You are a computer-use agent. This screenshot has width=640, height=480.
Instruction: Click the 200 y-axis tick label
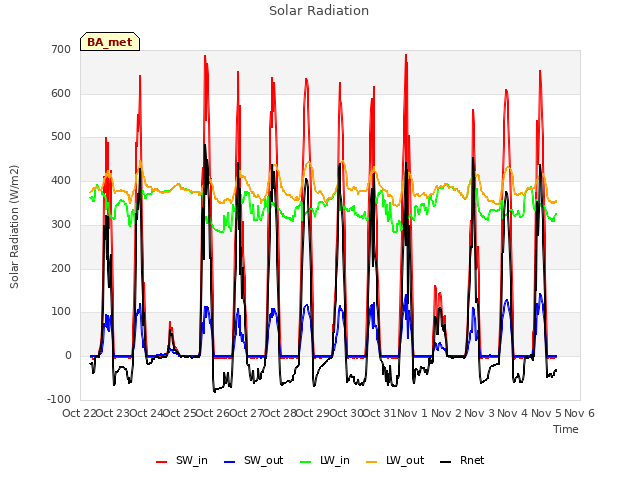pyautogui.click(x=61, y=268)
